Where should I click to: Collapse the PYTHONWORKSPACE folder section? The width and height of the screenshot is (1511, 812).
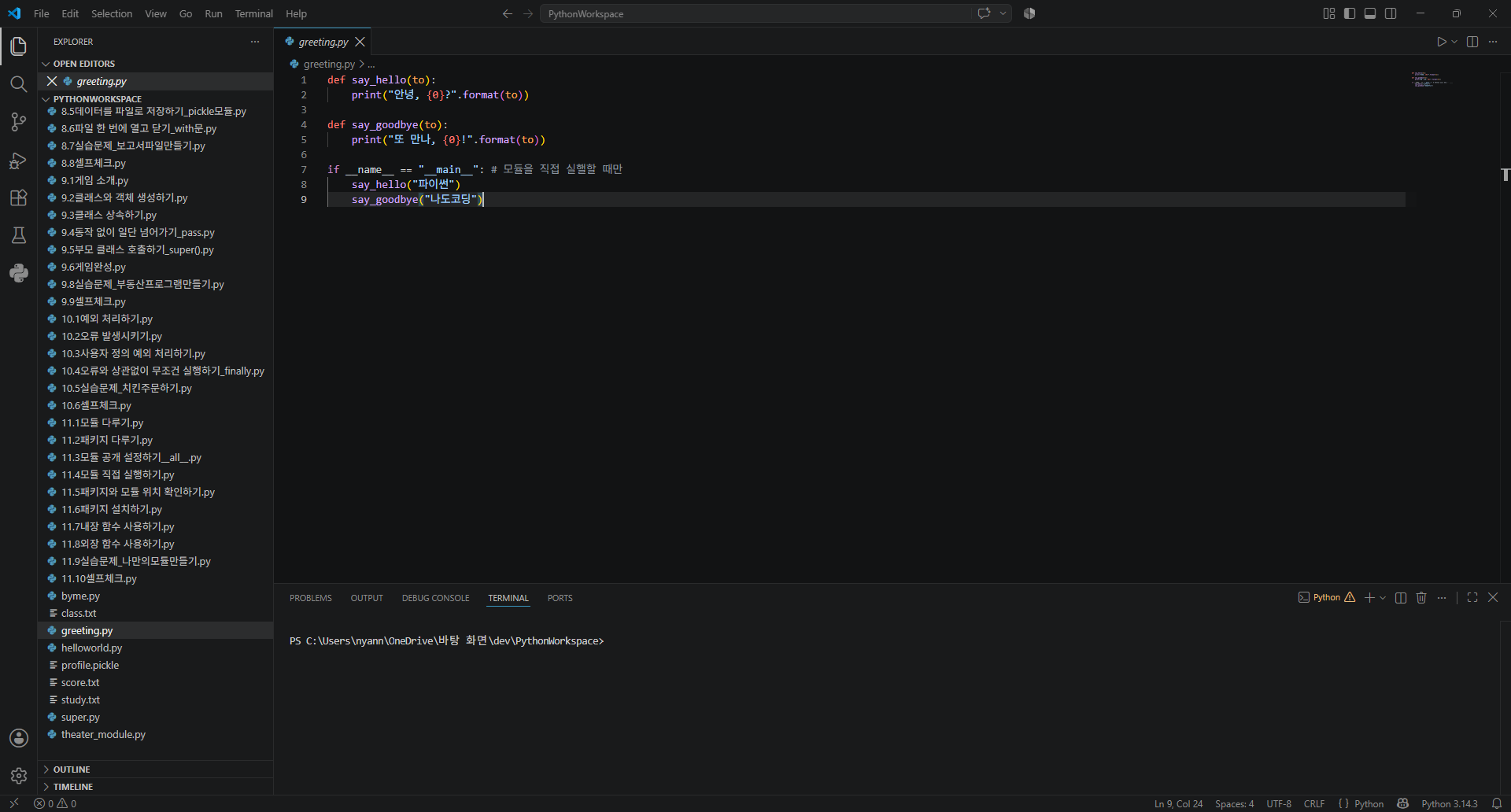(x=98, y=99)
